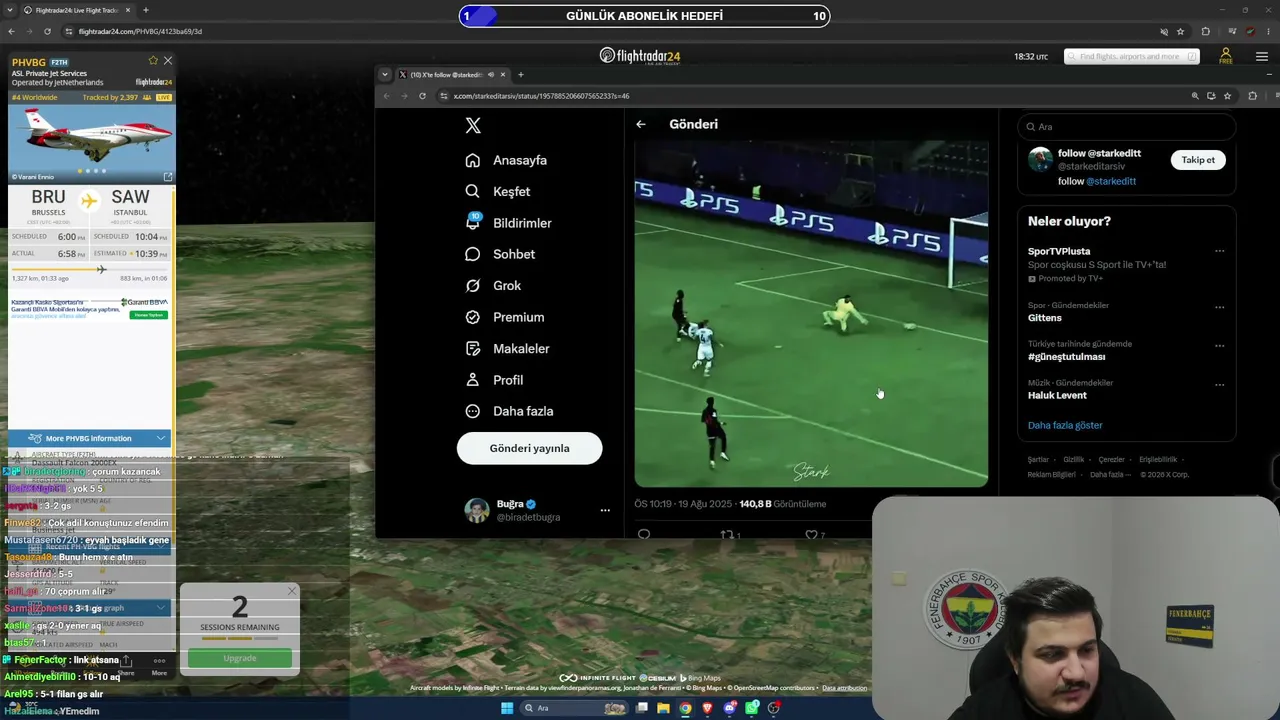
Task: Open the PHVBG aircraft photo
Action: pos(91,143)
